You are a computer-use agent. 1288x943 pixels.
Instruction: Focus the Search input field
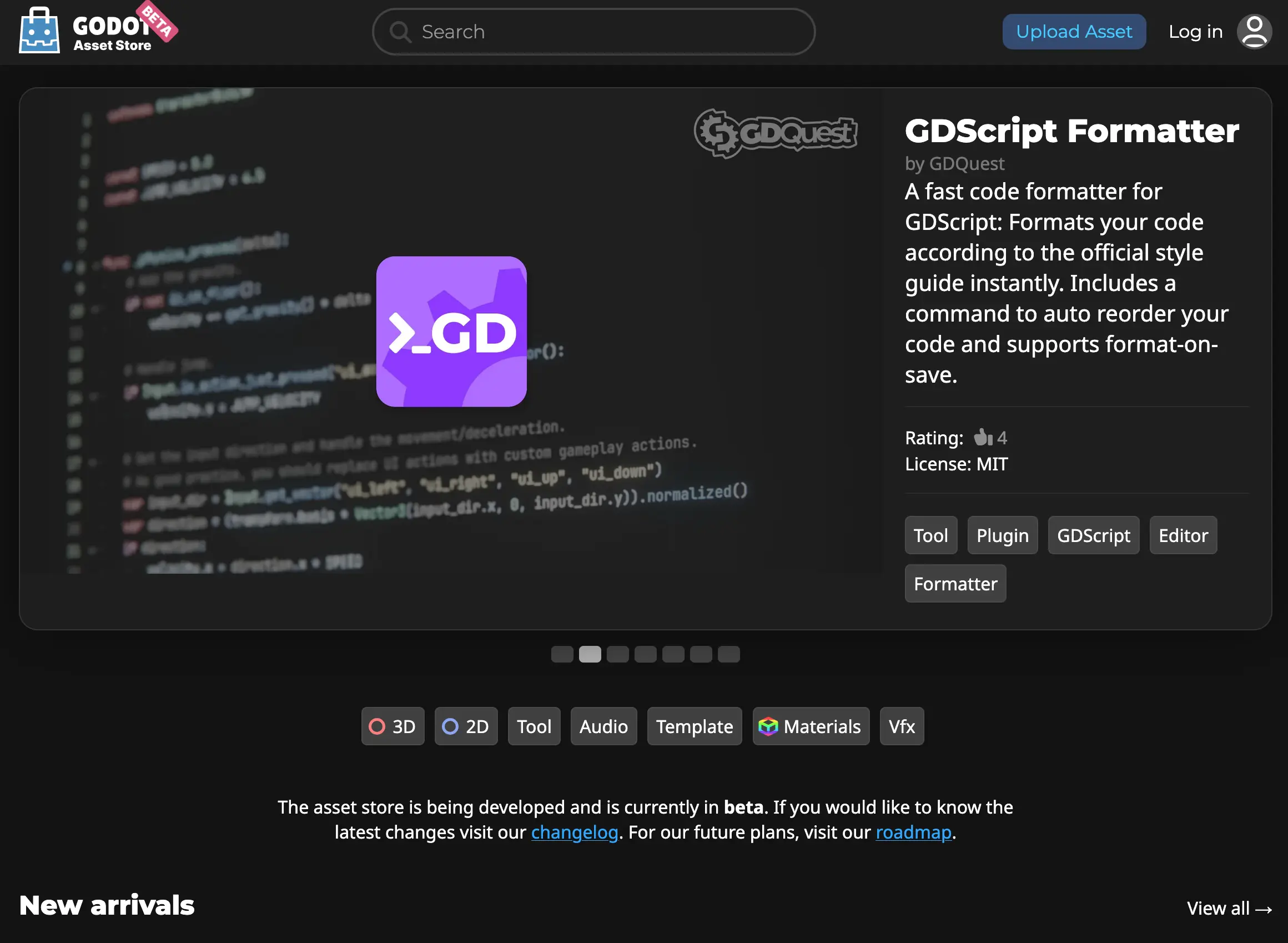pyautogui.click(x=593, y=32)
